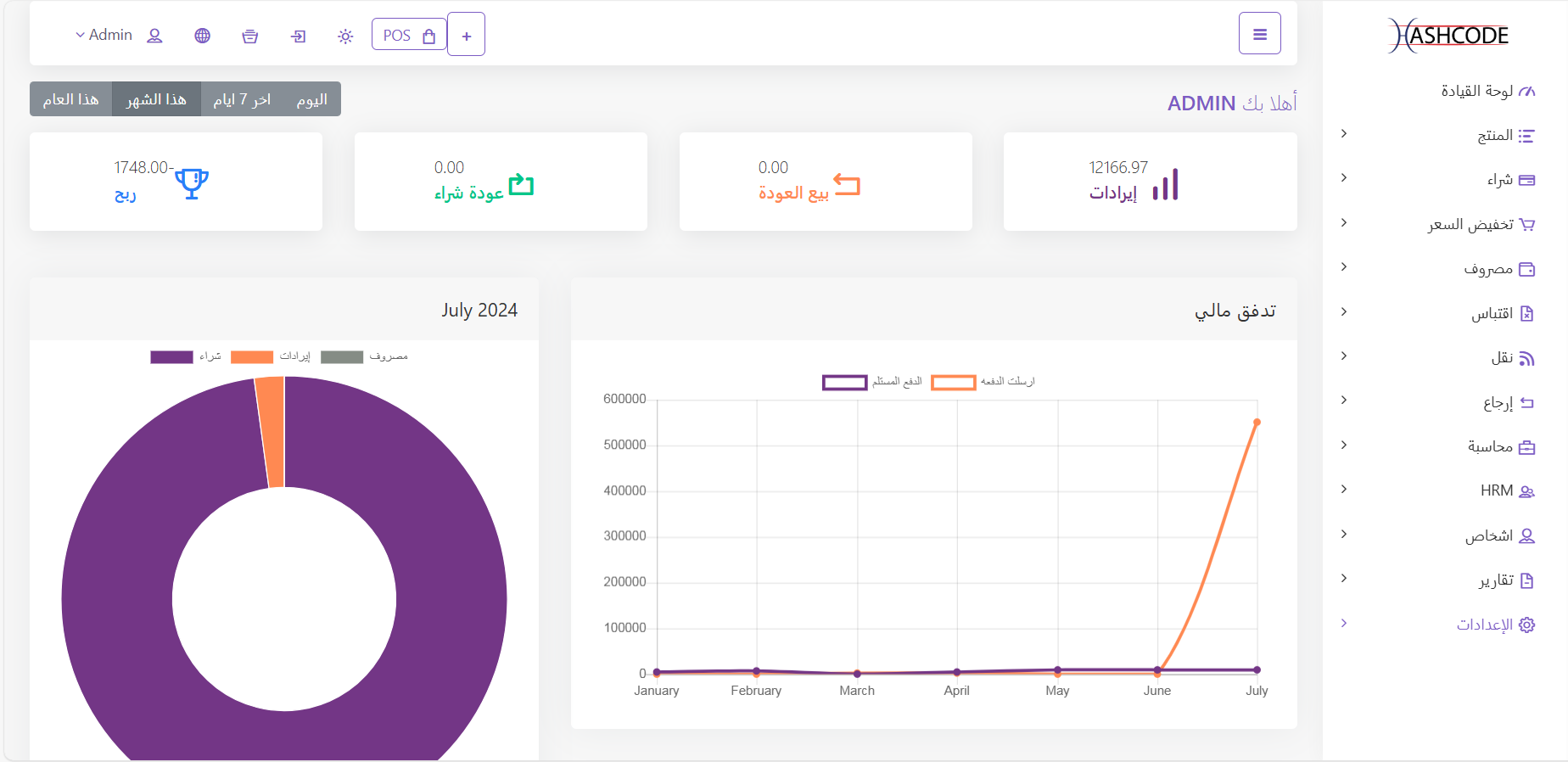Screen dimensions: 1568x762
Task: Click the مصروف wallet icon
Action: [x=1526, y=270]
